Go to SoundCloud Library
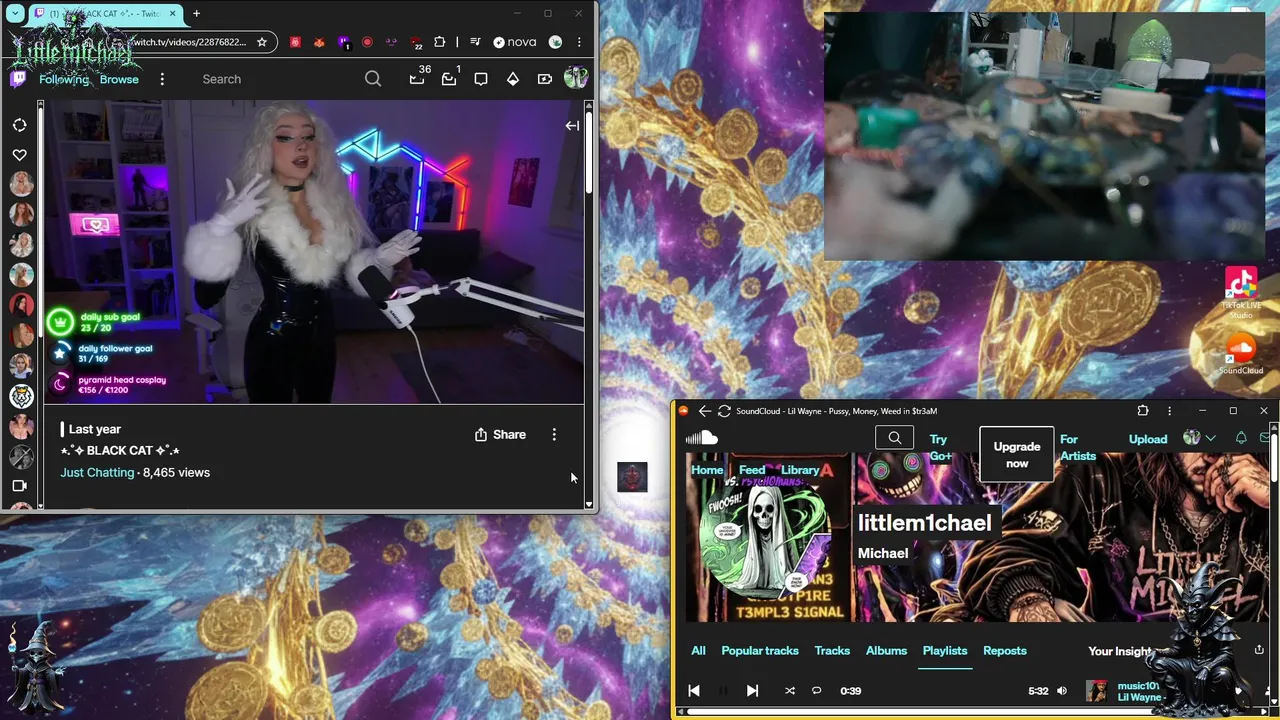Image resolution: width=1280 pixels, height=720 pixels. [x=800, y=470]
